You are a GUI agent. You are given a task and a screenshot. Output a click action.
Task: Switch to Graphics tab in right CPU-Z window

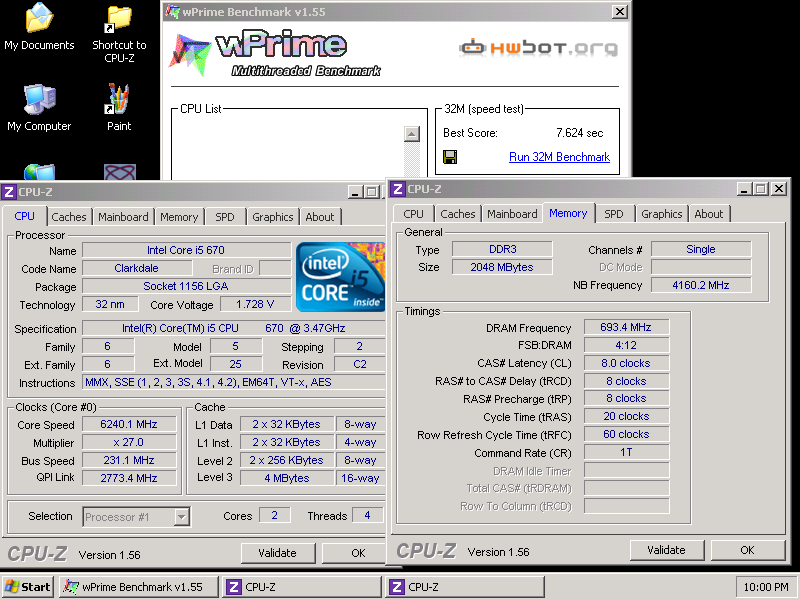click(x=662, y=214)
